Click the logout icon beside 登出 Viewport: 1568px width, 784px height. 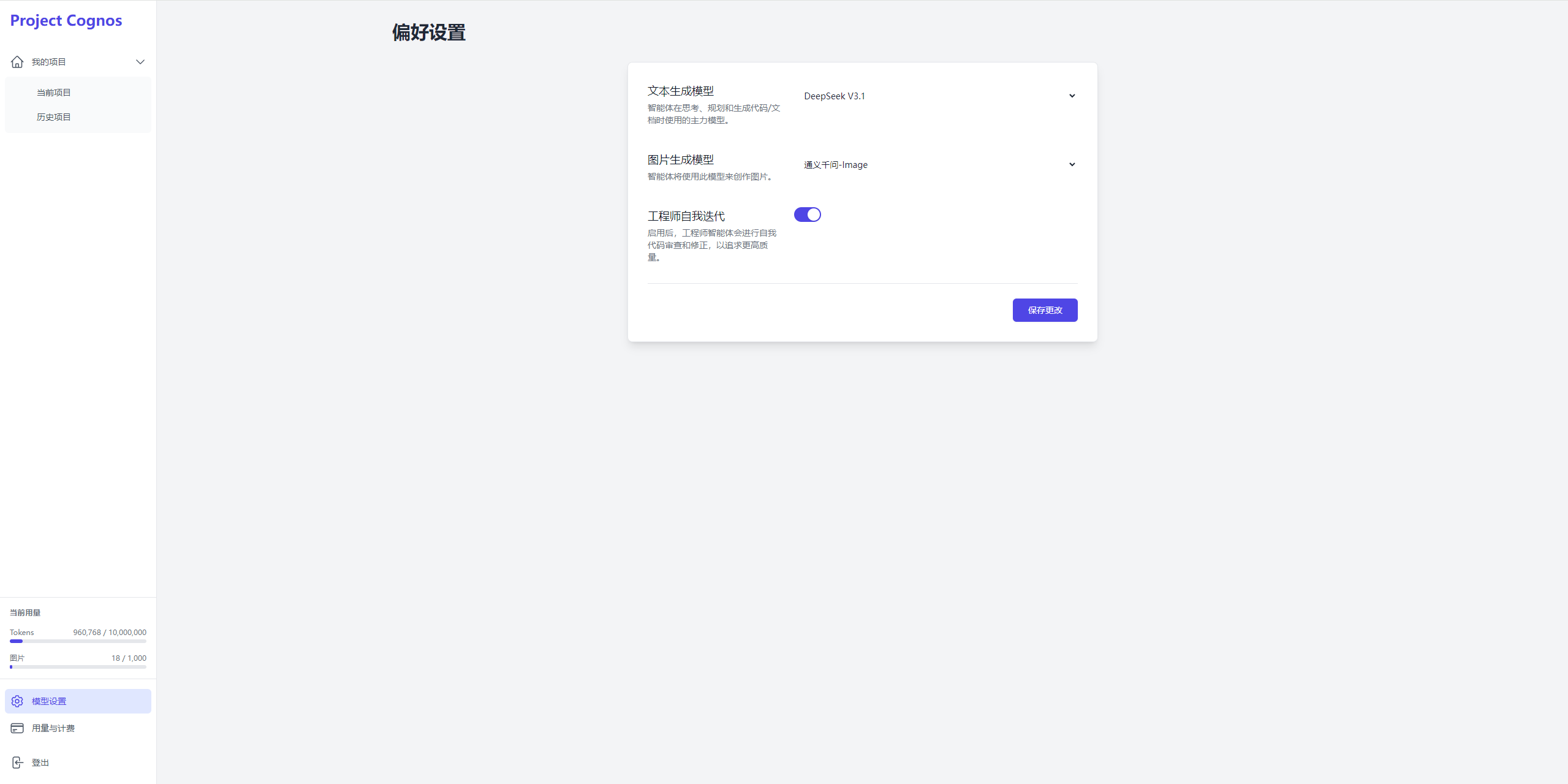pos(17,763)
